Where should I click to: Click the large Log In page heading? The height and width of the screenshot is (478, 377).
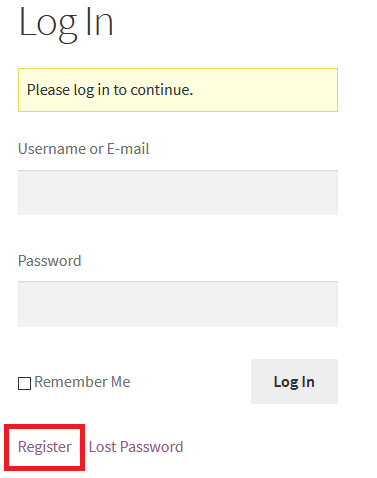point(66,23)
